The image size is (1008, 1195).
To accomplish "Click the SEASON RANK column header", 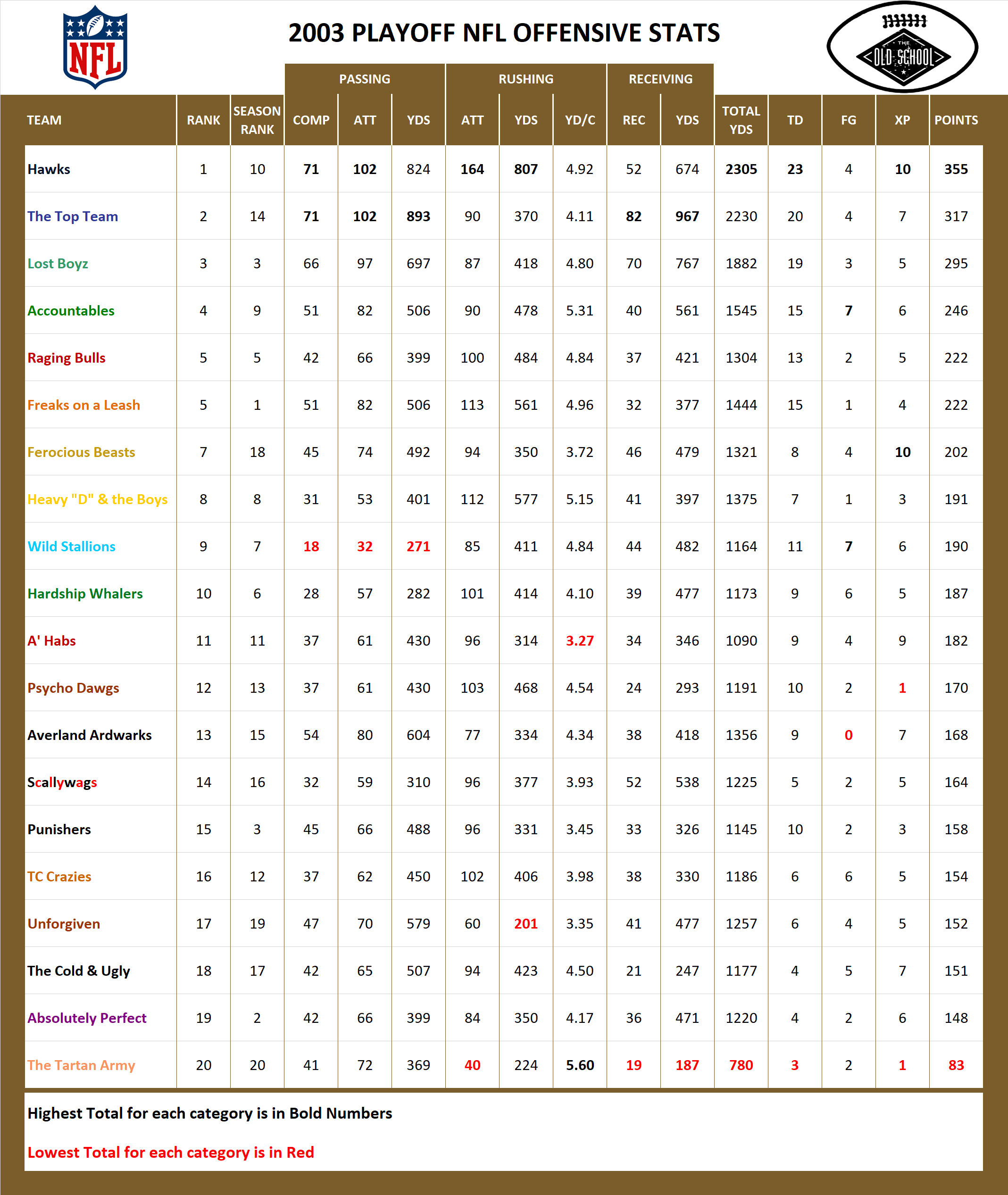I will pyautogui.click(x=257, y=120).
